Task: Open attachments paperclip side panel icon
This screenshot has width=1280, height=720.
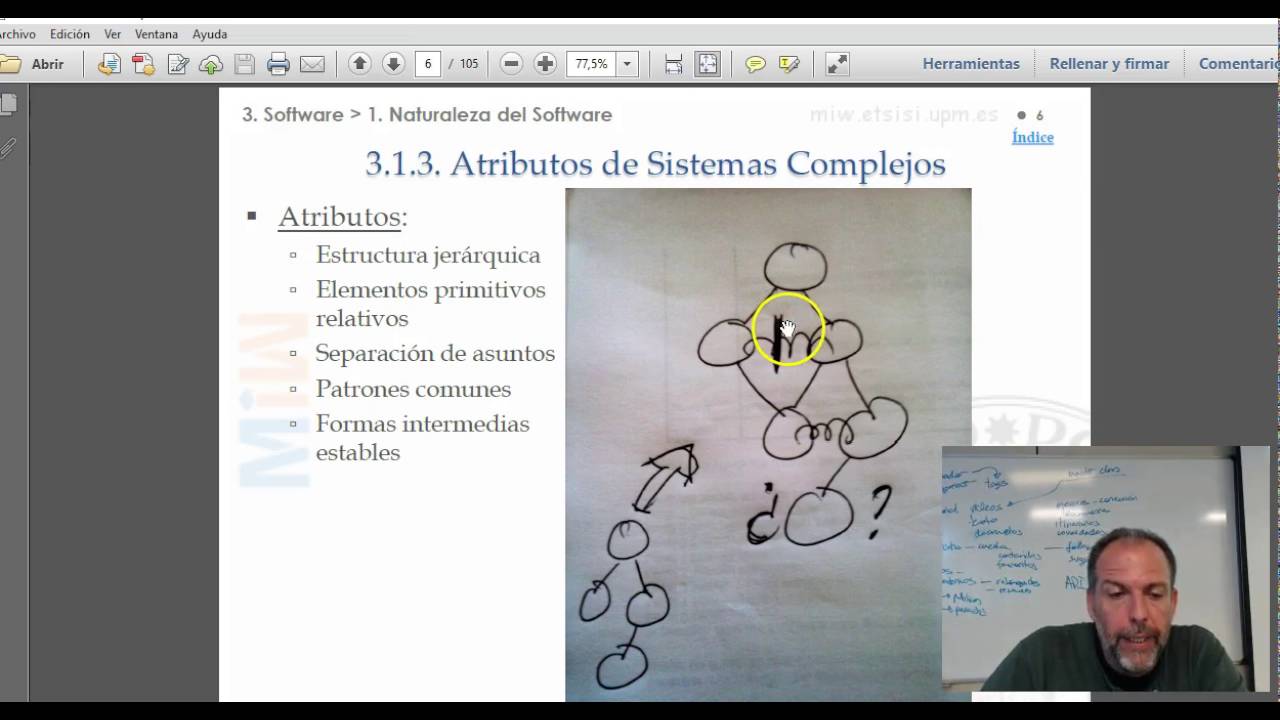Action: [8, 149]
